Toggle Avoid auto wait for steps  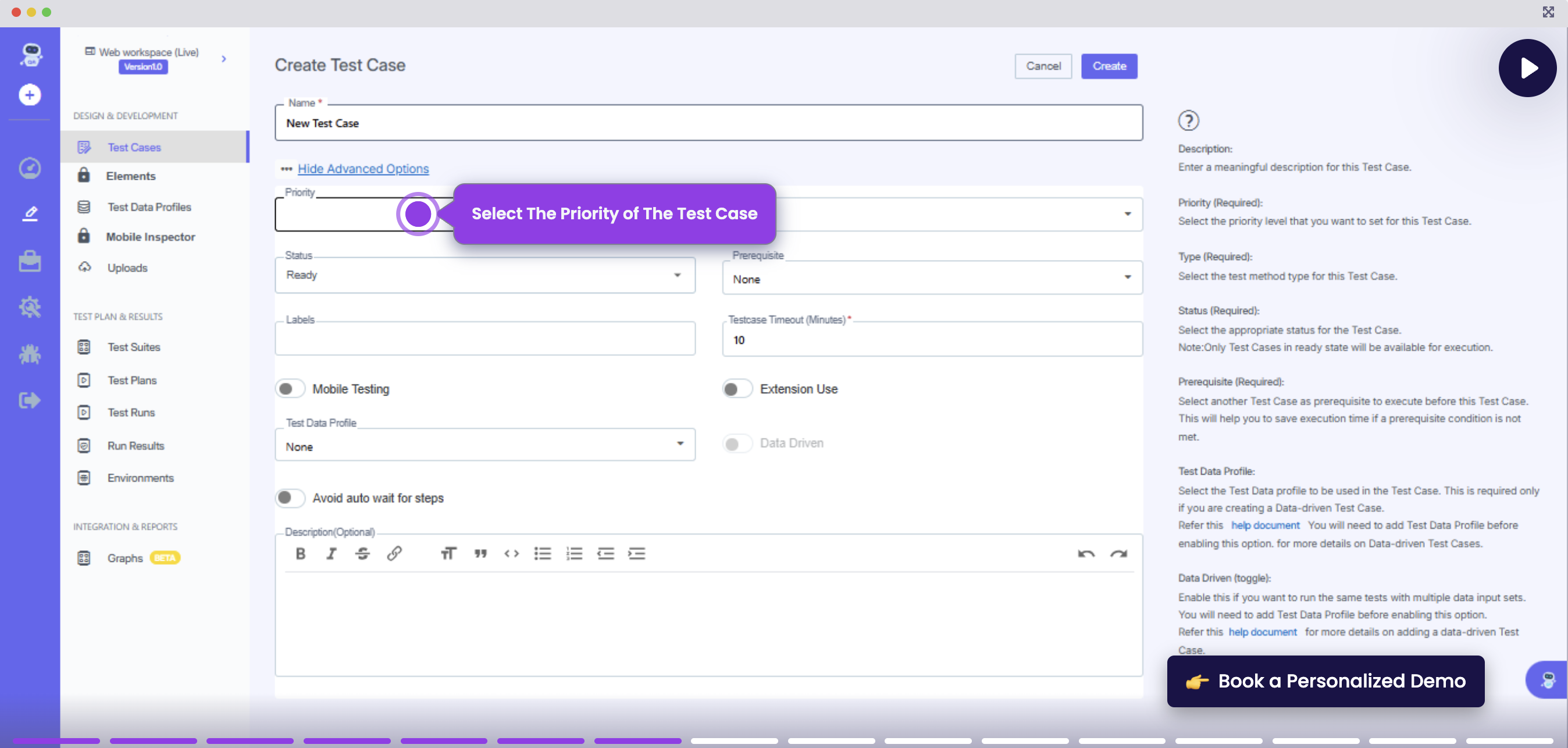pyautogui.click(x=290, y=498)
